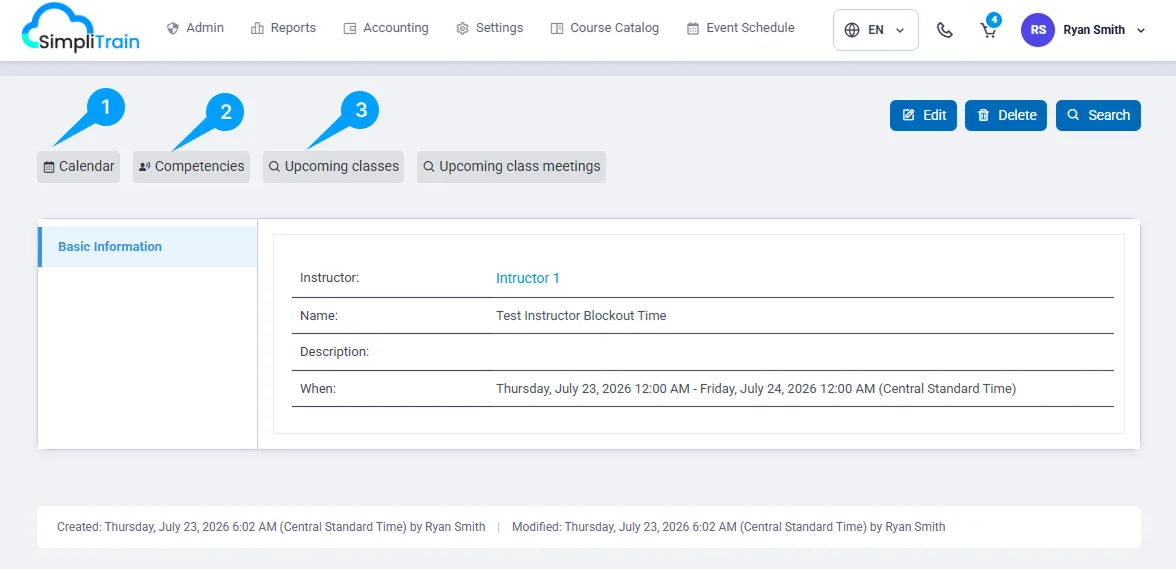The height and width of the screenshot is (569, 1176).
Task: Click the Settings gear icon
Action: coord(463,28)
